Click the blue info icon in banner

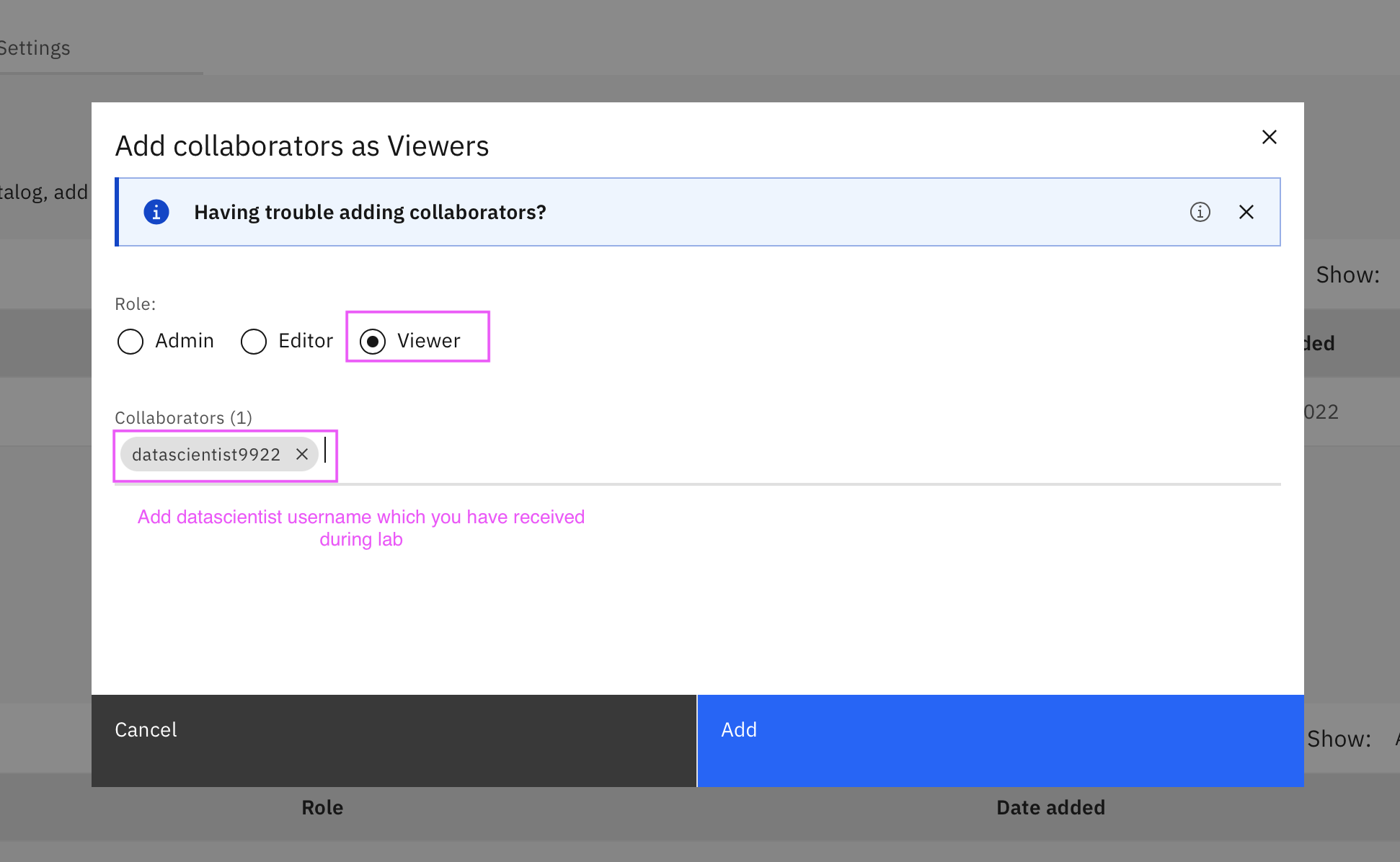pyautogui.click(x=156, y=212)
